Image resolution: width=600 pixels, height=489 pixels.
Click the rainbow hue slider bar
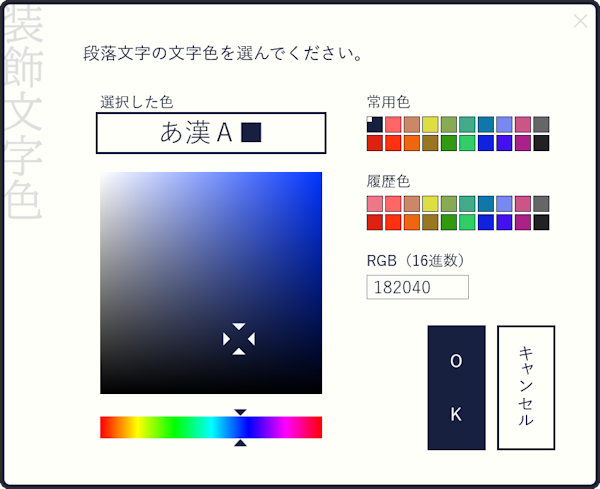point(211,427)
